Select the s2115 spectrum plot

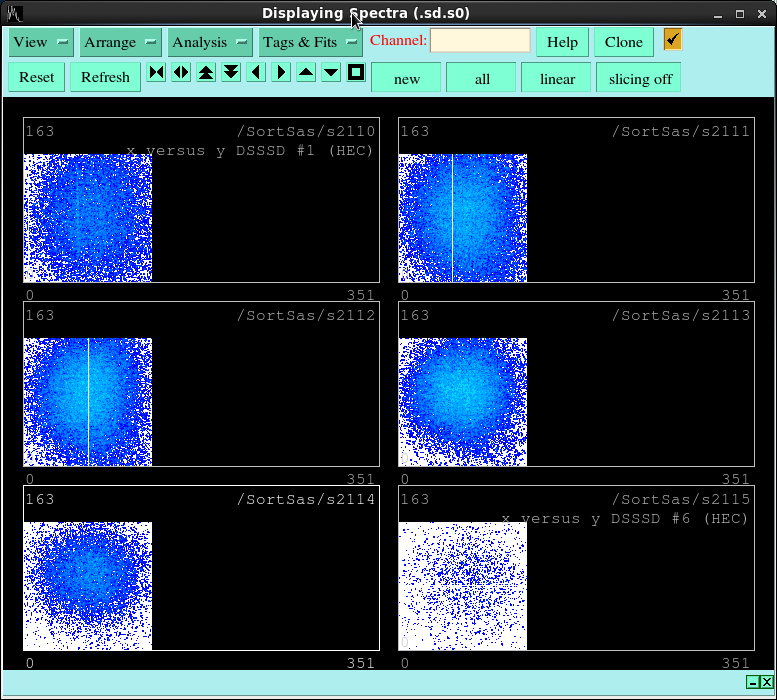click(x=576, y=568)
